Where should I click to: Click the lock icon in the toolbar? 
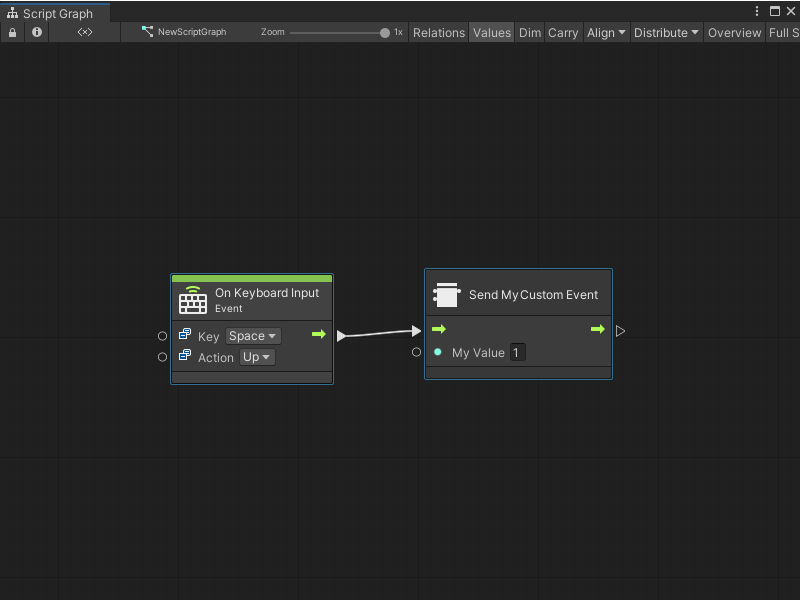pos(12,32)
